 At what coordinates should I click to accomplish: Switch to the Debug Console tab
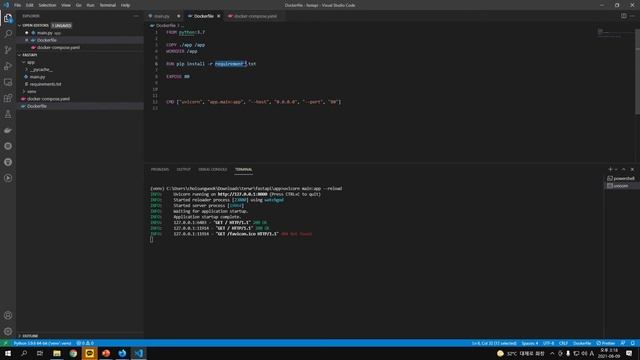pyautogui.click(x=213, y=169)
